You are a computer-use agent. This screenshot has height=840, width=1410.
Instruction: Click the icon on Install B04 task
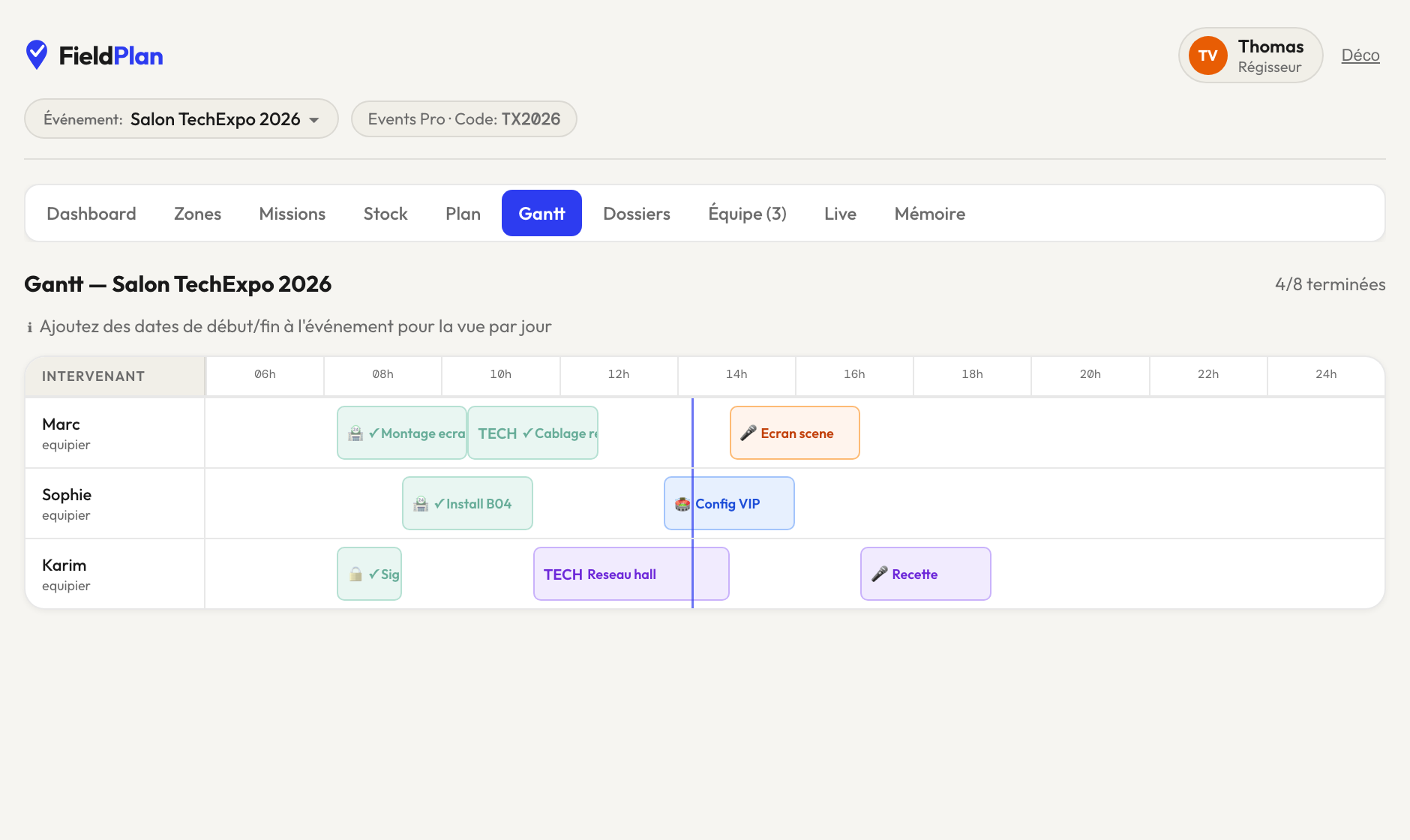click(421, 504)
